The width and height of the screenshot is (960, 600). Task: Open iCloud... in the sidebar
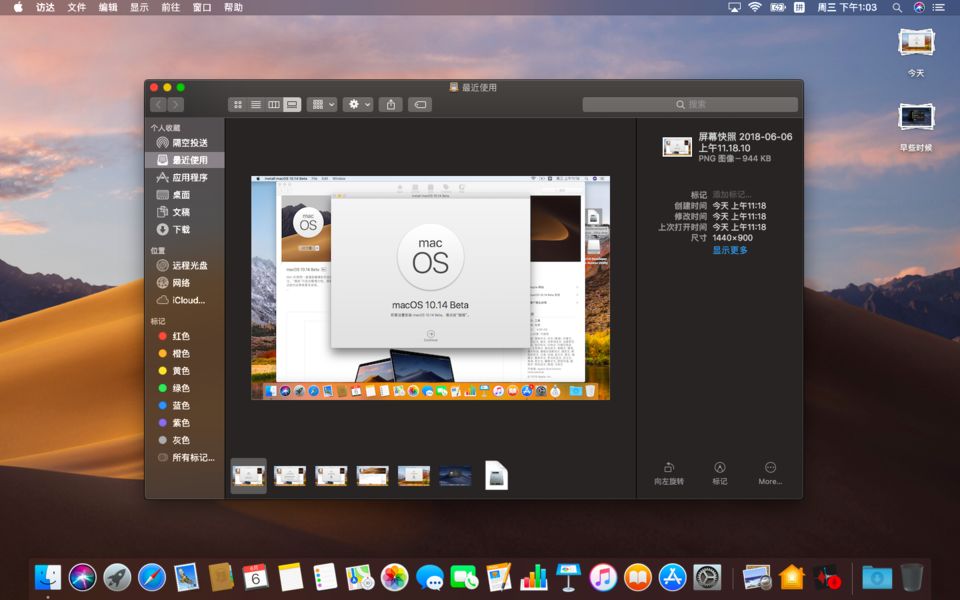[x=184, y=300]
